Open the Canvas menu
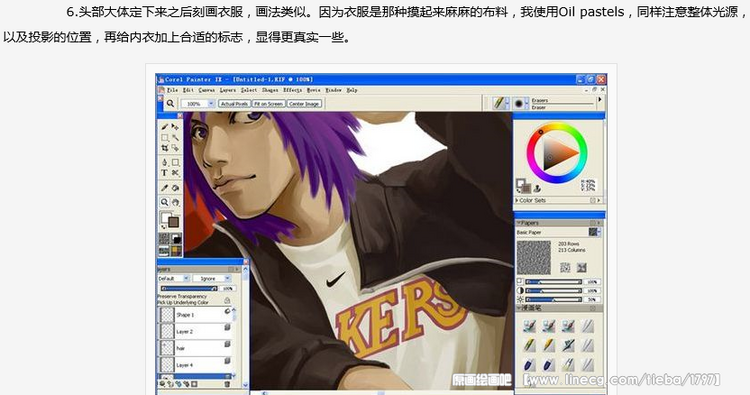750x395 pixels. (207, 90)
